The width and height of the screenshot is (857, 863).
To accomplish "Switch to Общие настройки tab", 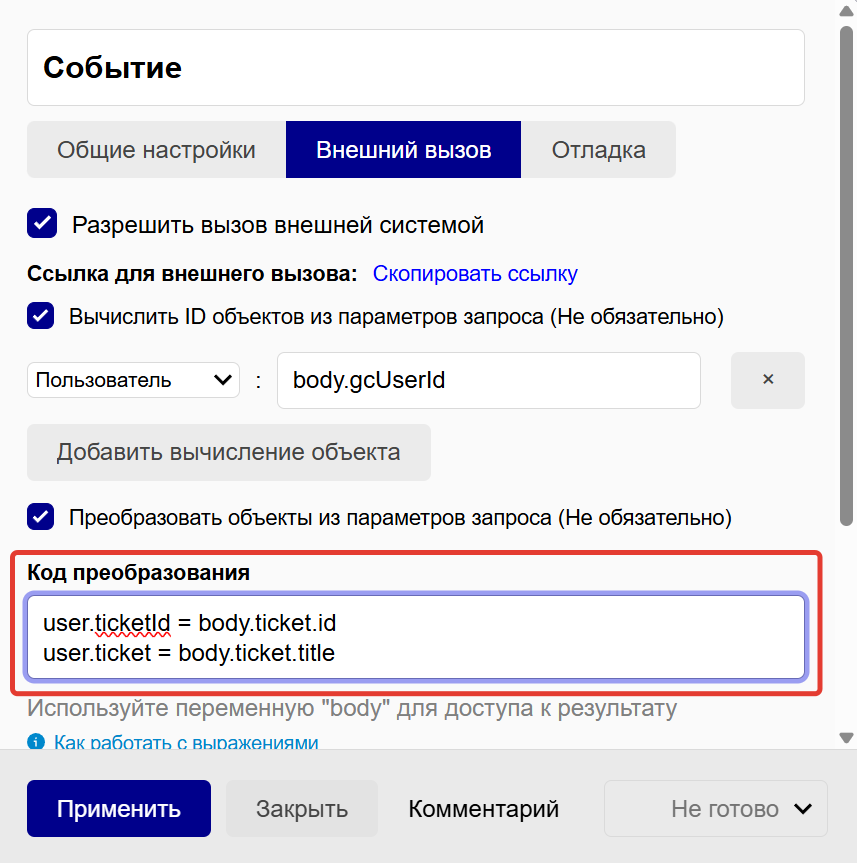I will (x=156, y=150).
